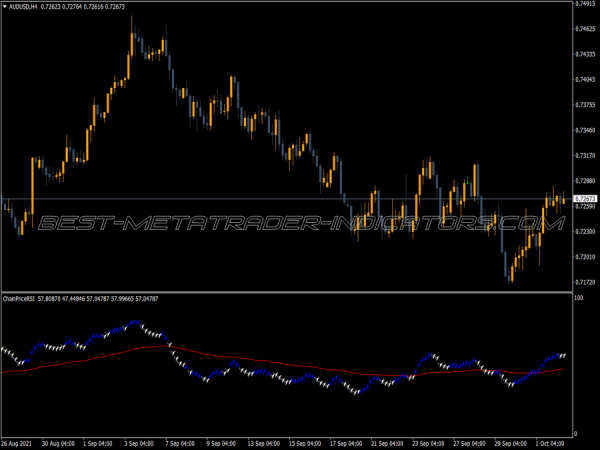Viewport: 600px width, 450px height.
Task: Click the 21 Sep 04:00 time label
Action: pyautogui.click(x=387, y=444)
